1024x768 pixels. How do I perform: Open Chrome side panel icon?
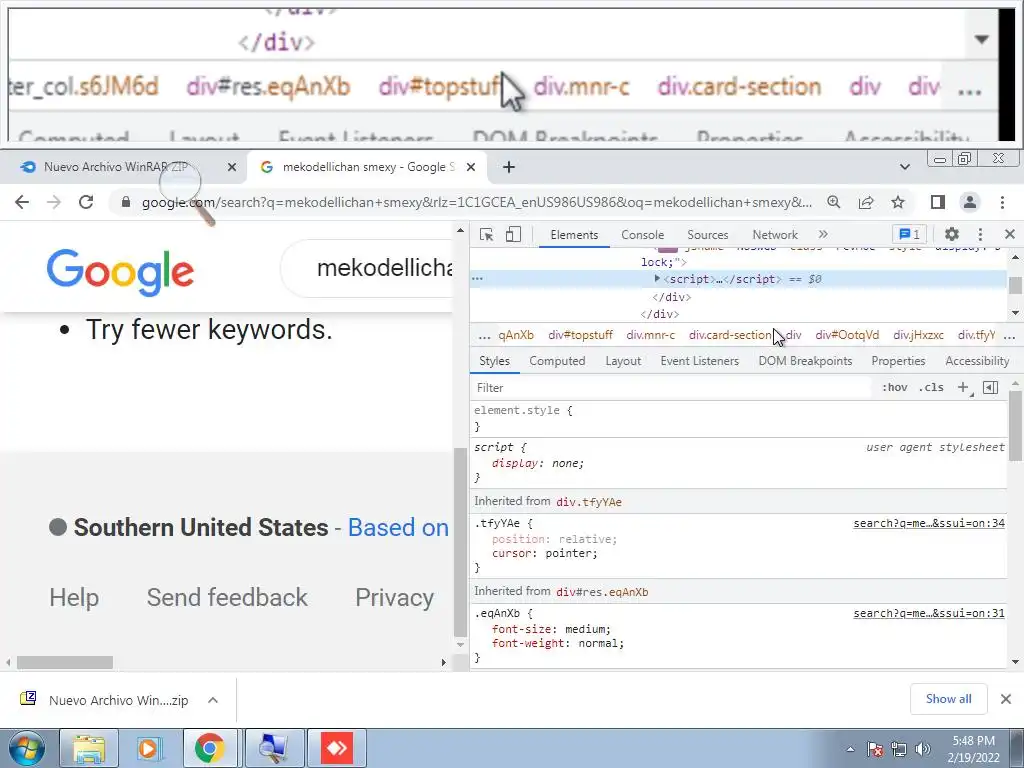(938, 202)
